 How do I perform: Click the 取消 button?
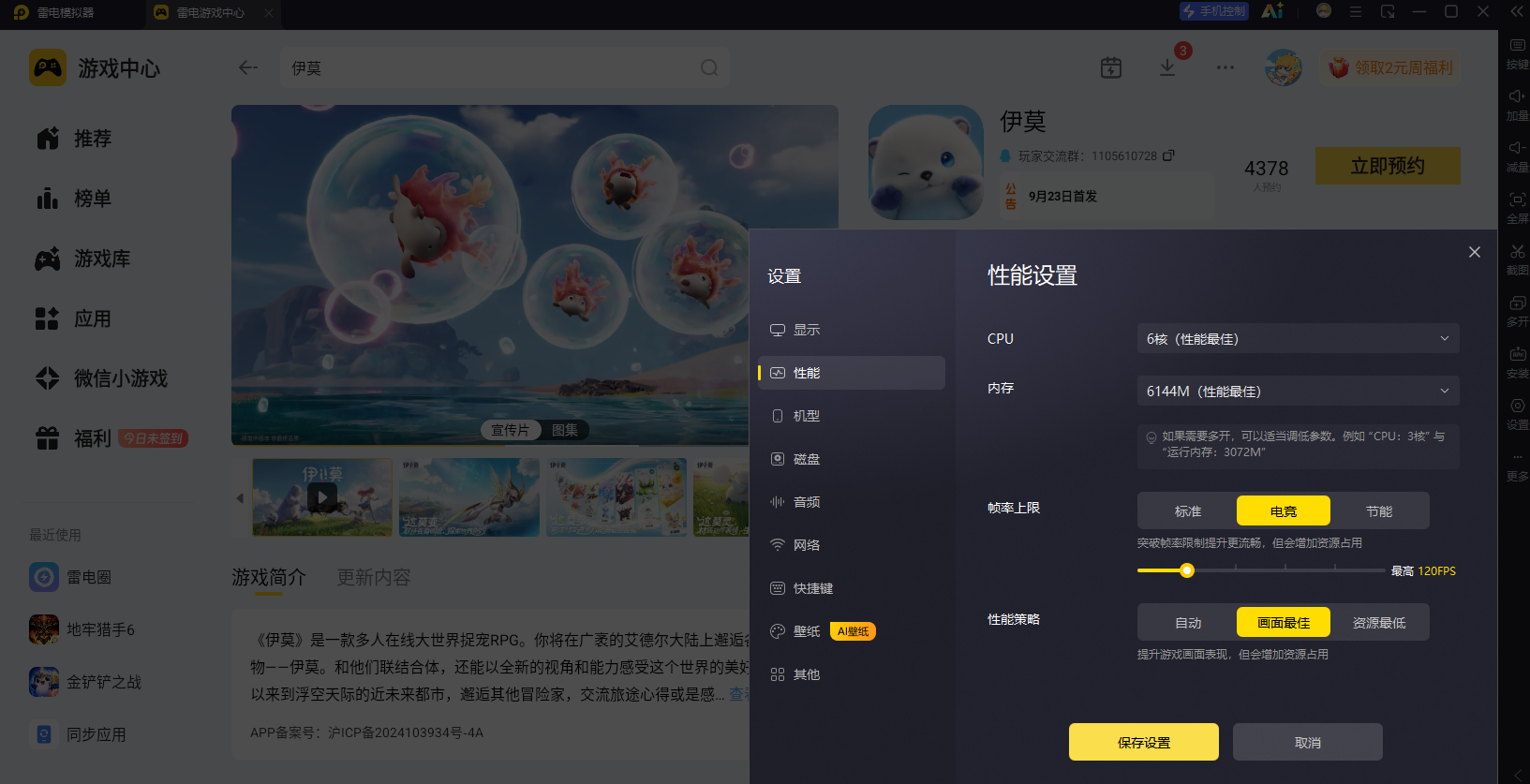1308,742
